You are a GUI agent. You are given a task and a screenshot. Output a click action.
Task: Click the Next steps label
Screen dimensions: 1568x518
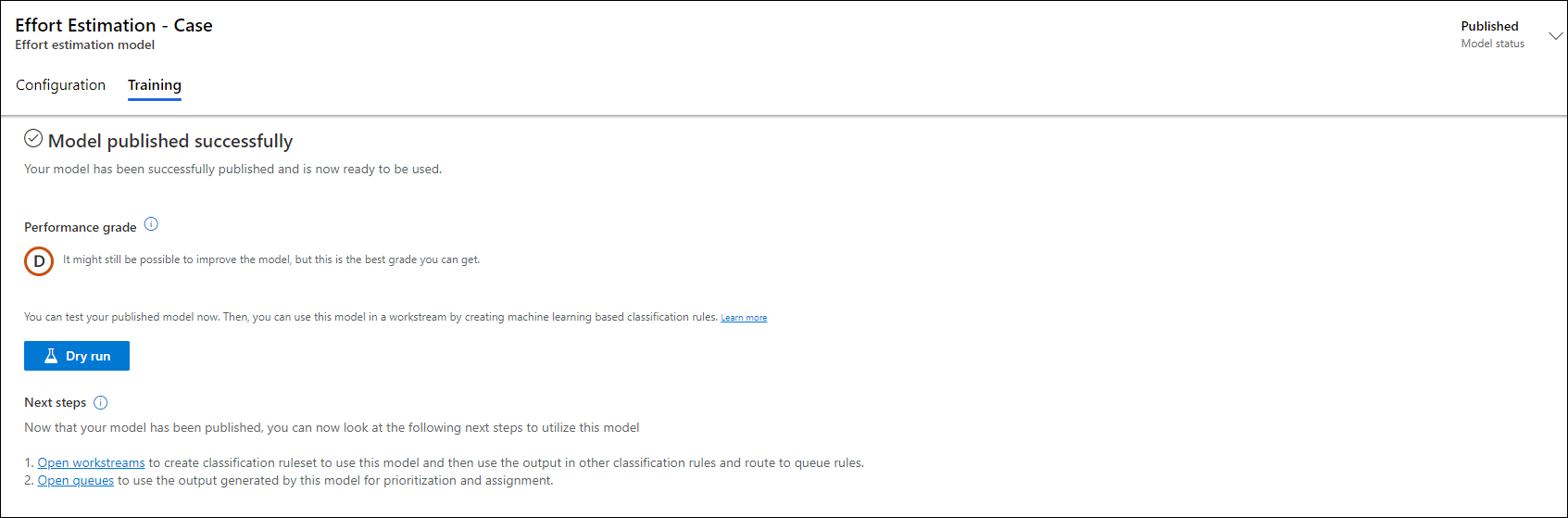(56, 402)
